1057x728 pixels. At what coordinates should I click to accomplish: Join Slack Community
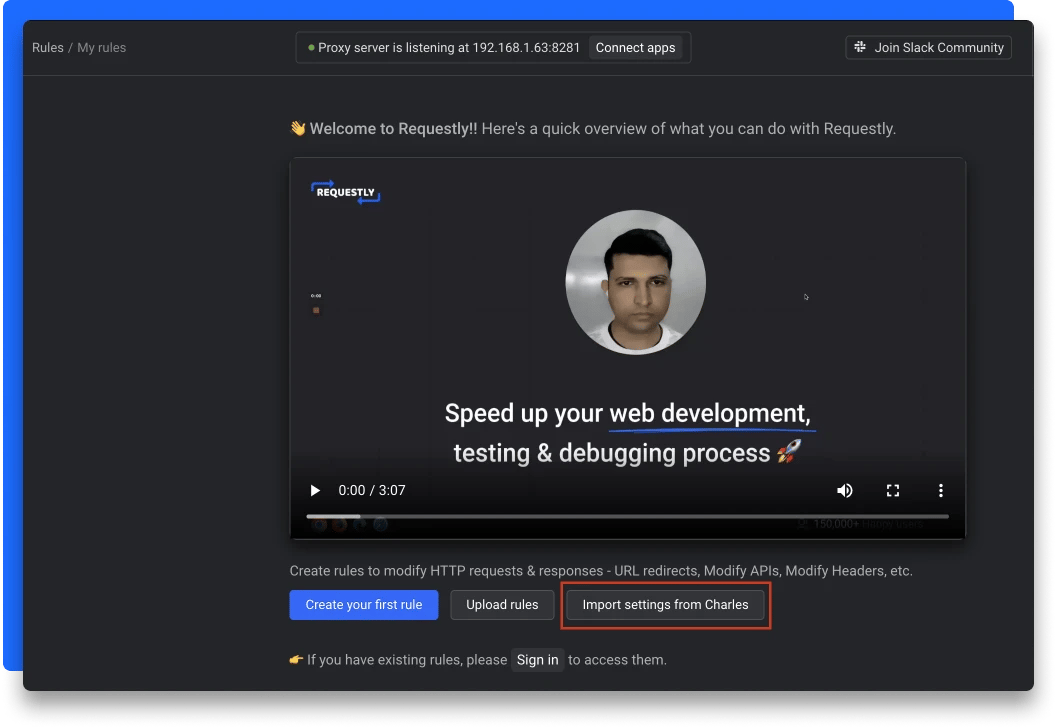click(928, 47)
